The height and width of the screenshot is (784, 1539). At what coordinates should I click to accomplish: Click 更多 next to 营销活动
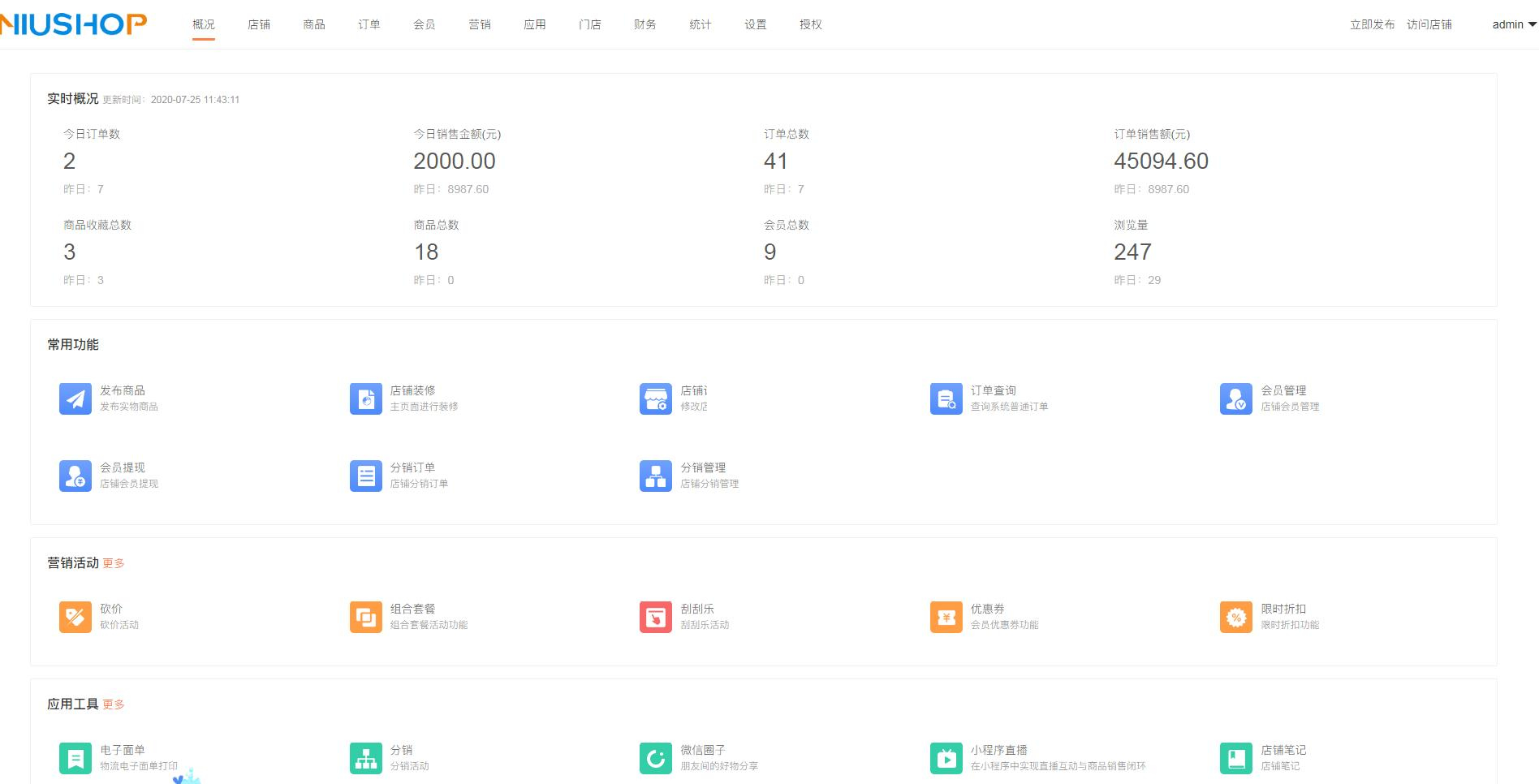114,562
